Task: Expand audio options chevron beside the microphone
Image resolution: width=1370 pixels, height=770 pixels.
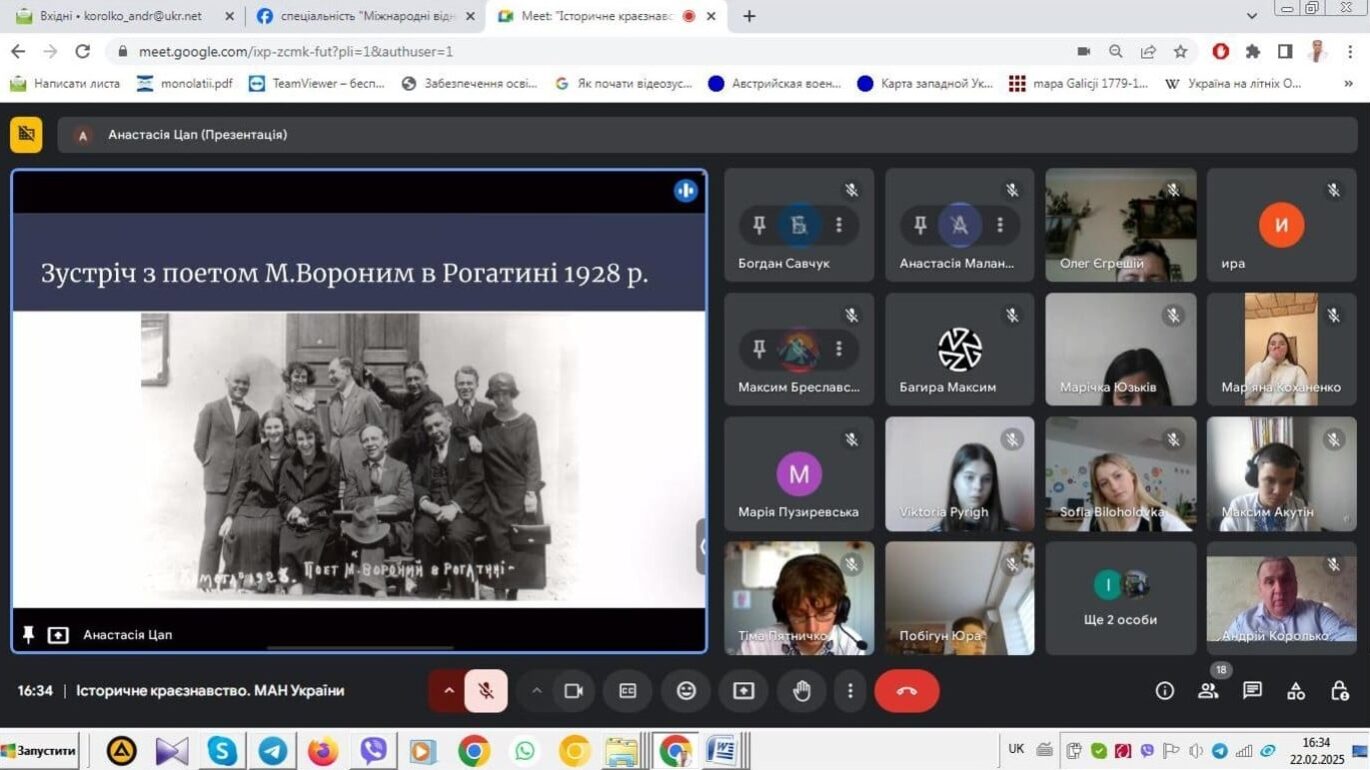Action: click(449, 690)
